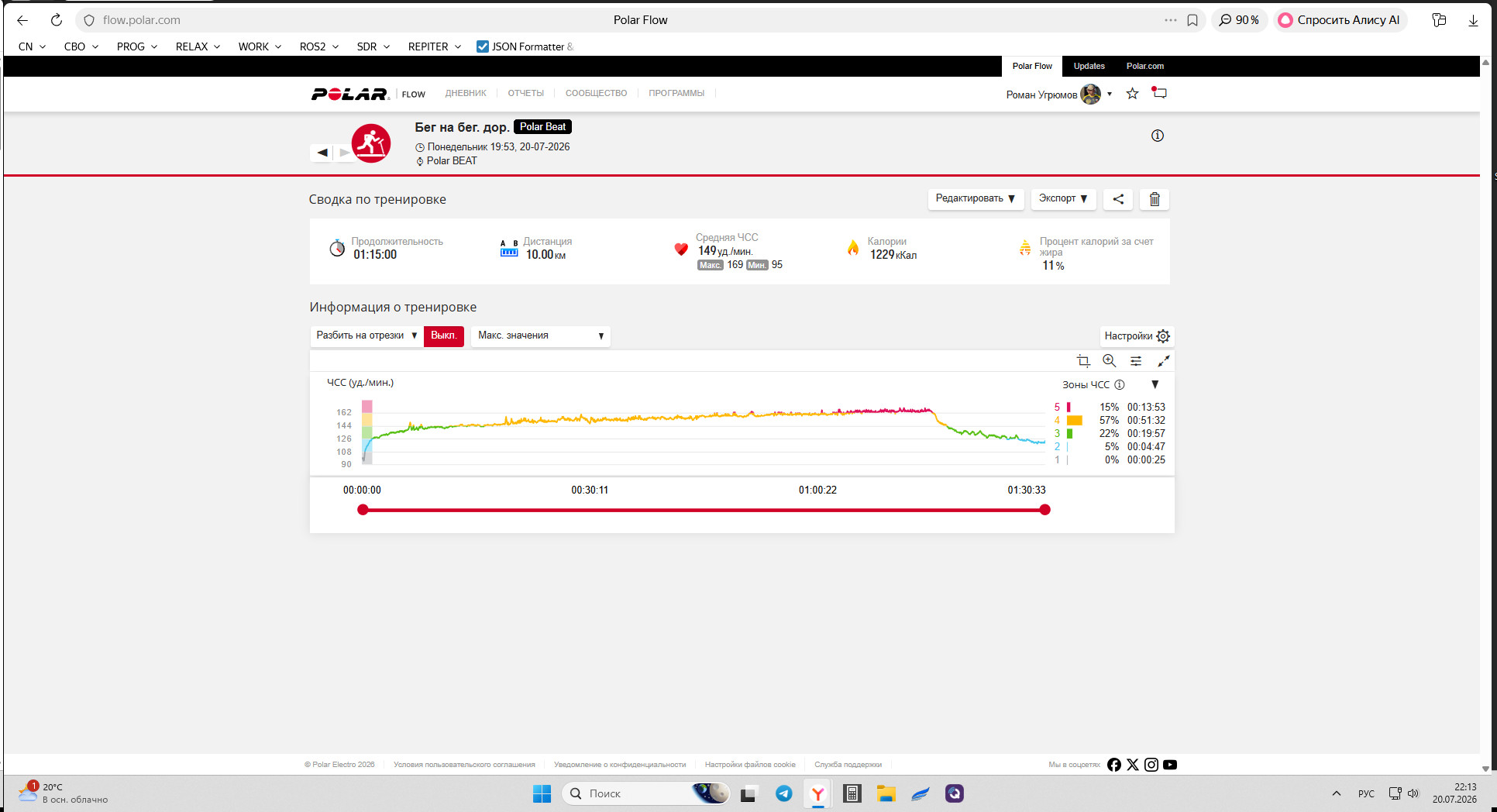Reload the page in the browser
Screen dimensions: 1497x812
pyautogui.click(x=57, y=20)
